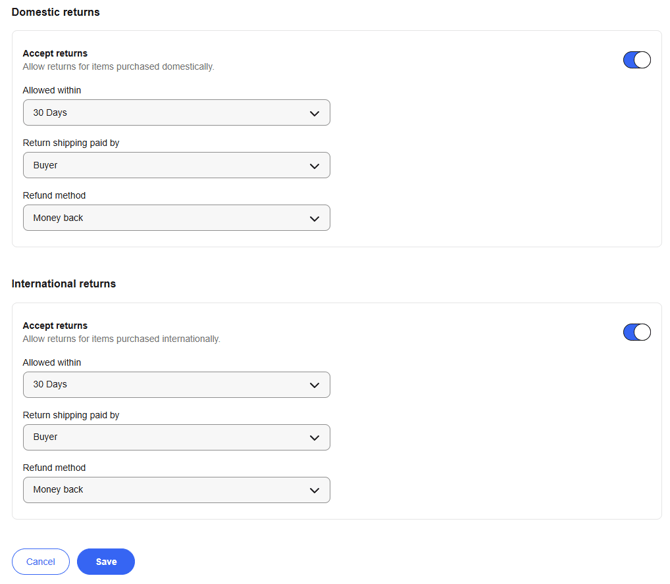
Task: Open domestic Allowed within 30 Days dropdown
Action: point(176,113)
